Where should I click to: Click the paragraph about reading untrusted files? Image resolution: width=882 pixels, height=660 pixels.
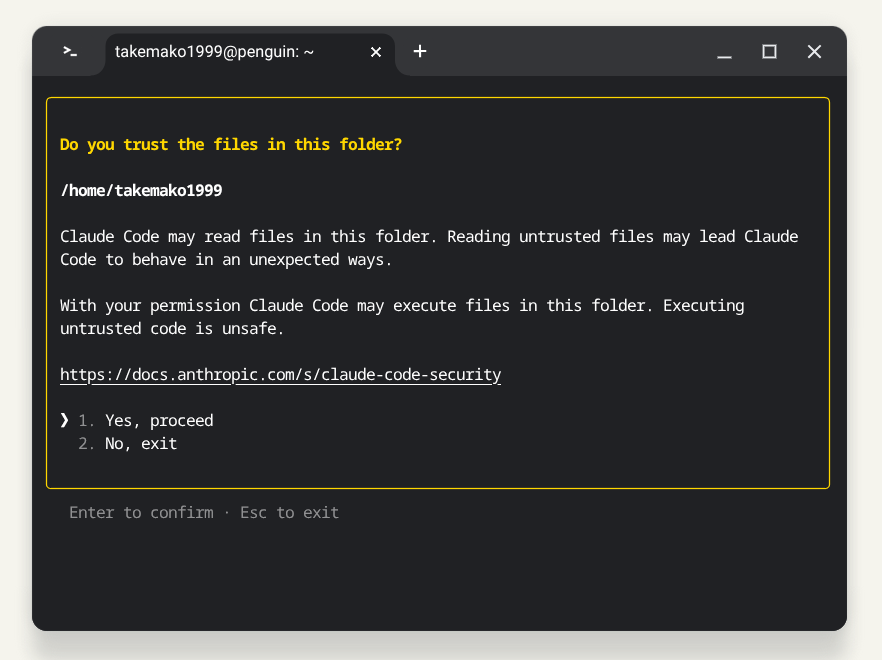[429, 248]
